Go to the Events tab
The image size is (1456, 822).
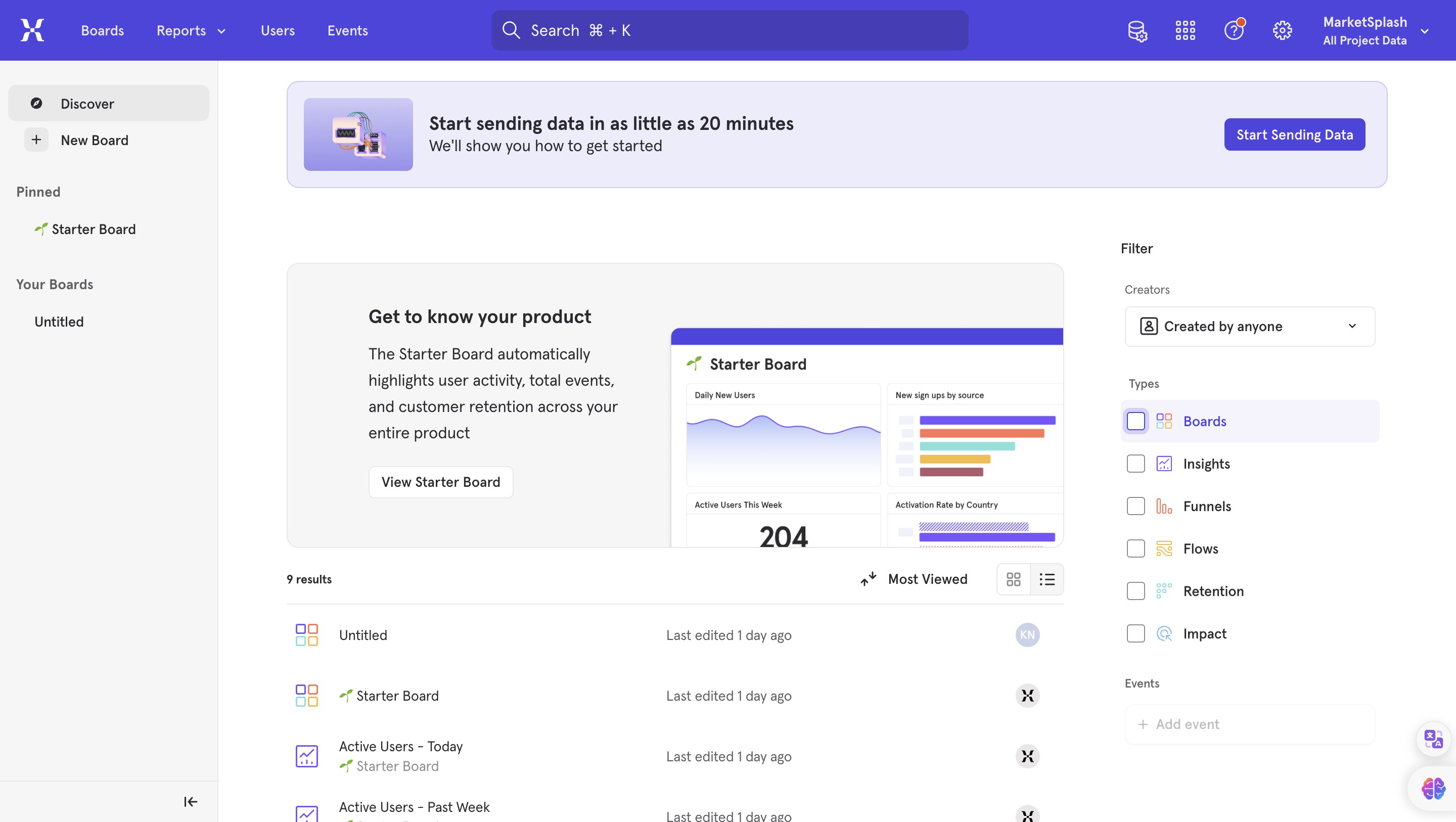pos(347,30)
